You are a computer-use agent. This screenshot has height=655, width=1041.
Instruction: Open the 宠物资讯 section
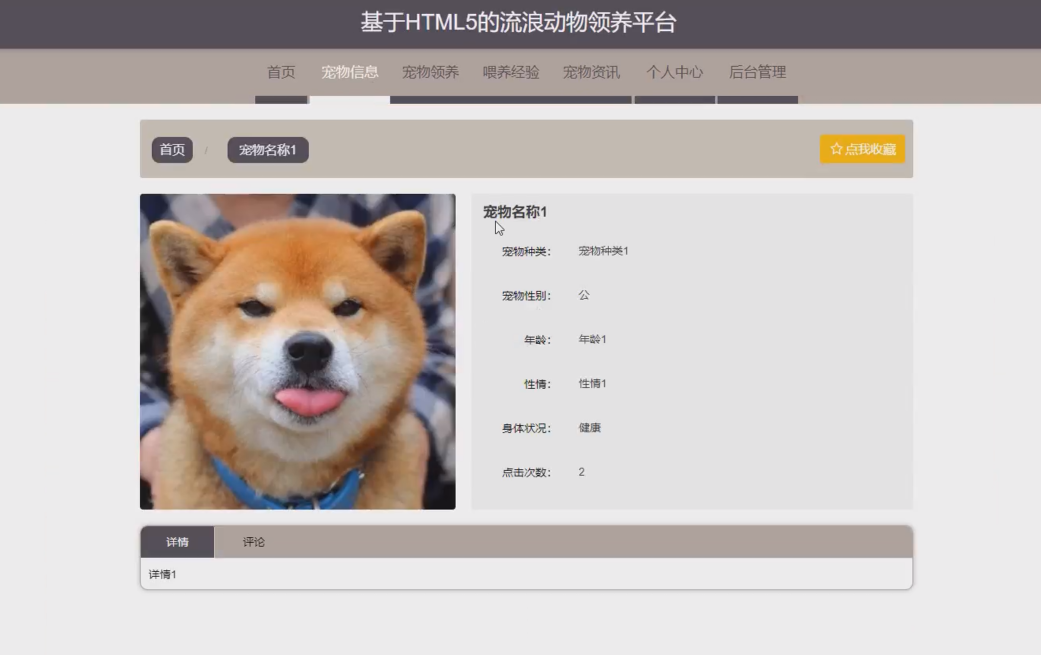590,71
